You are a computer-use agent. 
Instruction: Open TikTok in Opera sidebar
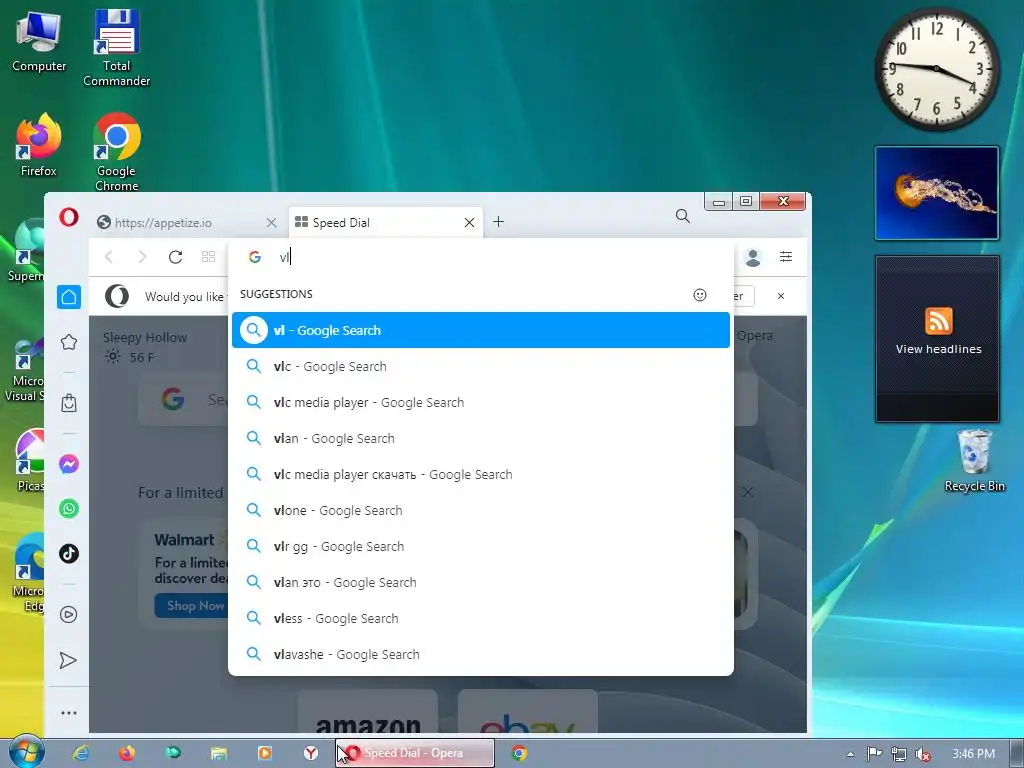[69, 554]
